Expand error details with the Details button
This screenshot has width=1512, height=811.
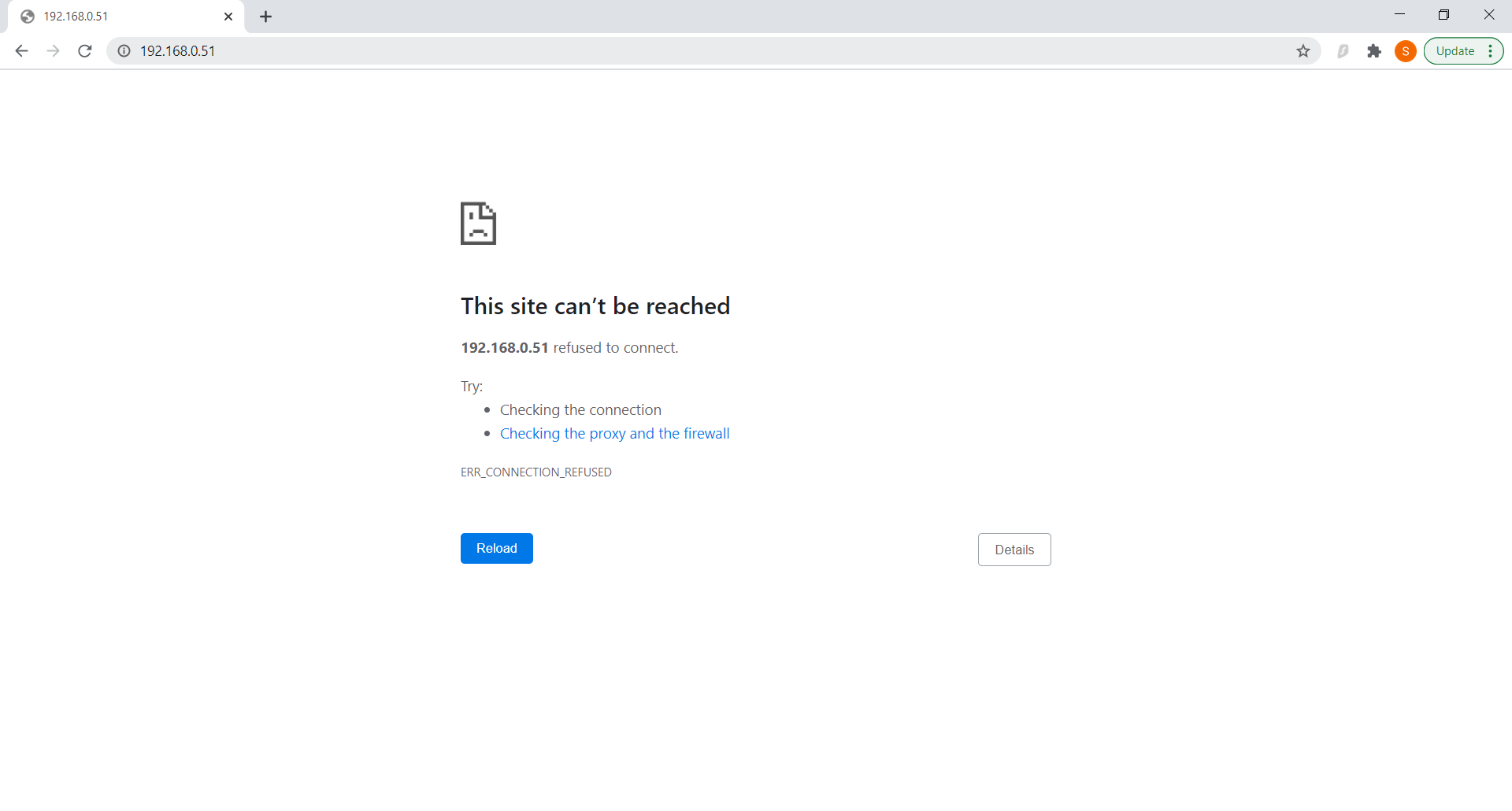coord(1014,549)
